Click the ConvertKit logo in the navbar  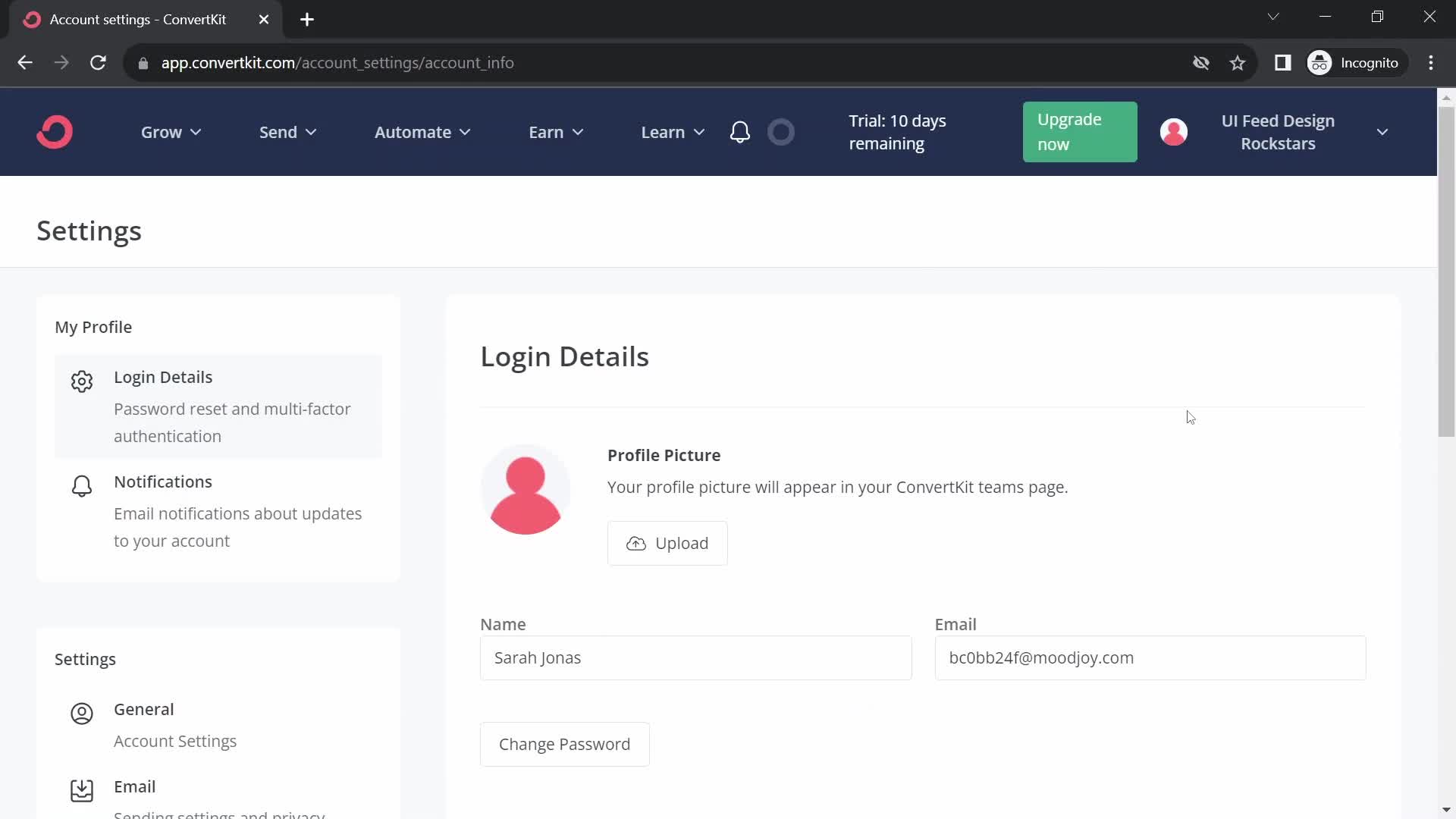55,132
